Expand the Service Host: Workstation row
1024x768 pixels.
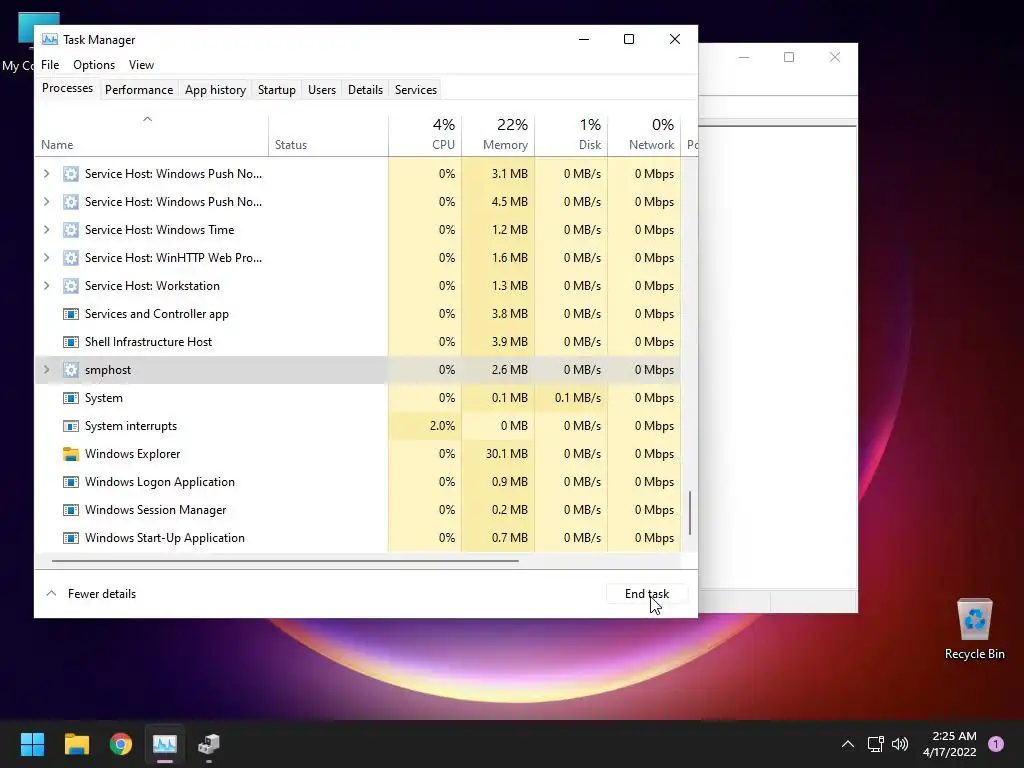46,286
